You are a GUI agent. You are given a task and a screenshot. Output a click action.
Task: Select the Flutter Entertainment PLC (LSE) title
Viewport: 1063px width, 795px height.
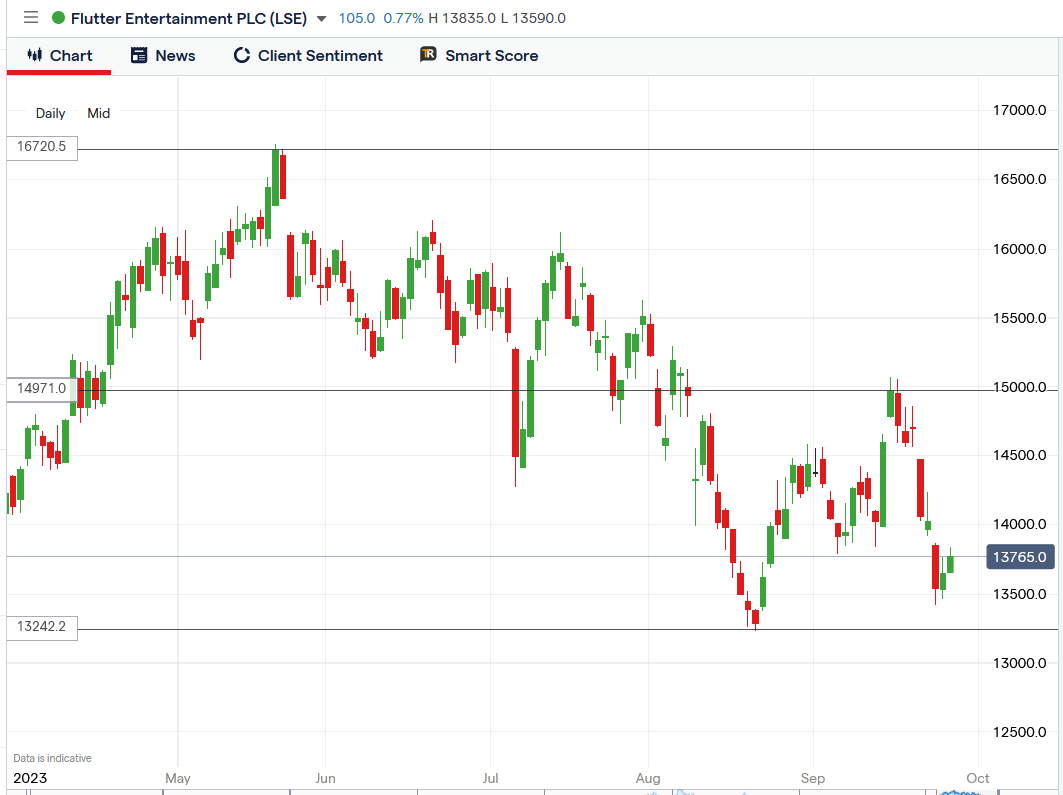pos(188,18)
